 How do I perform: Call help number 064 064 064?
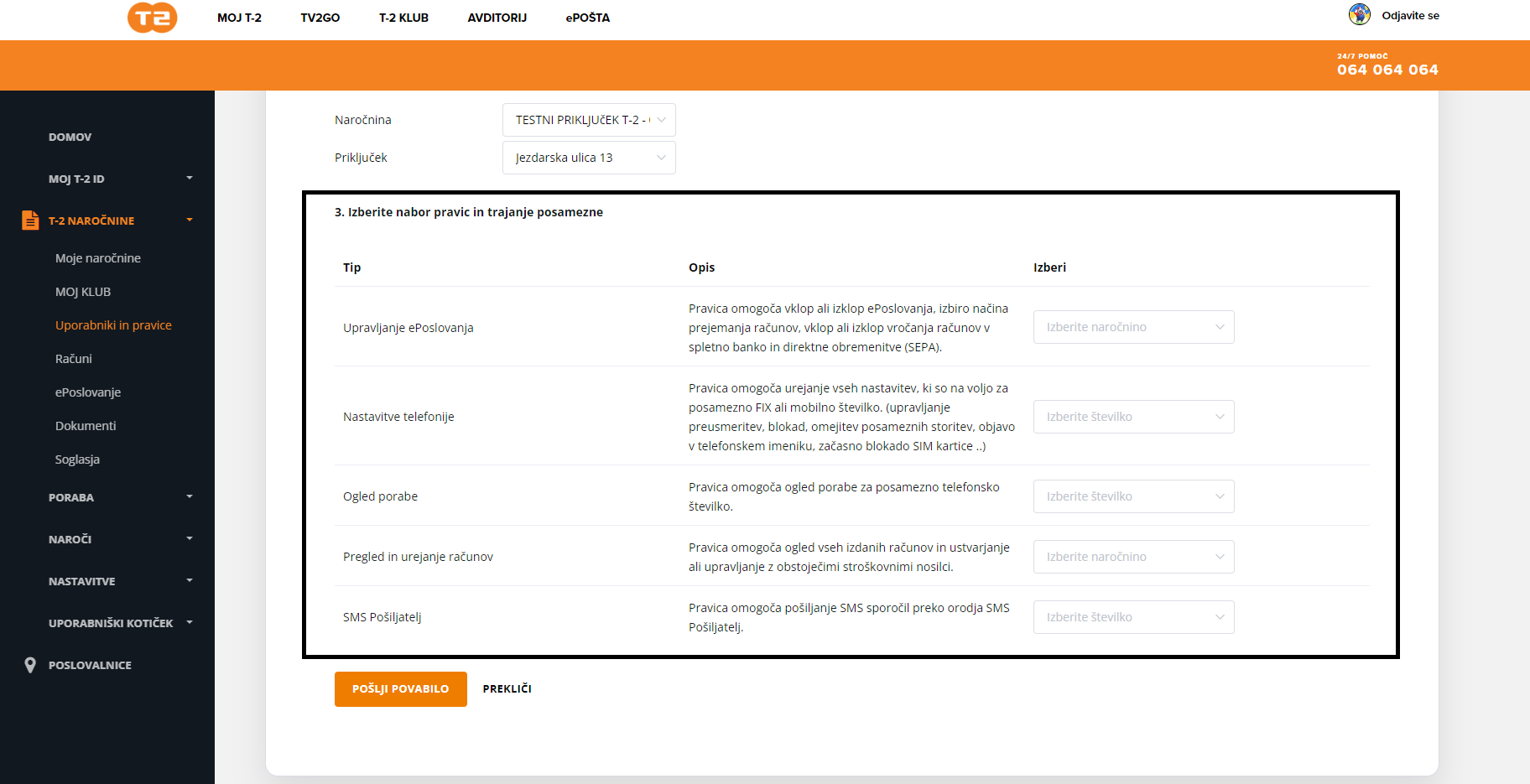click(x=1387, y=70)
